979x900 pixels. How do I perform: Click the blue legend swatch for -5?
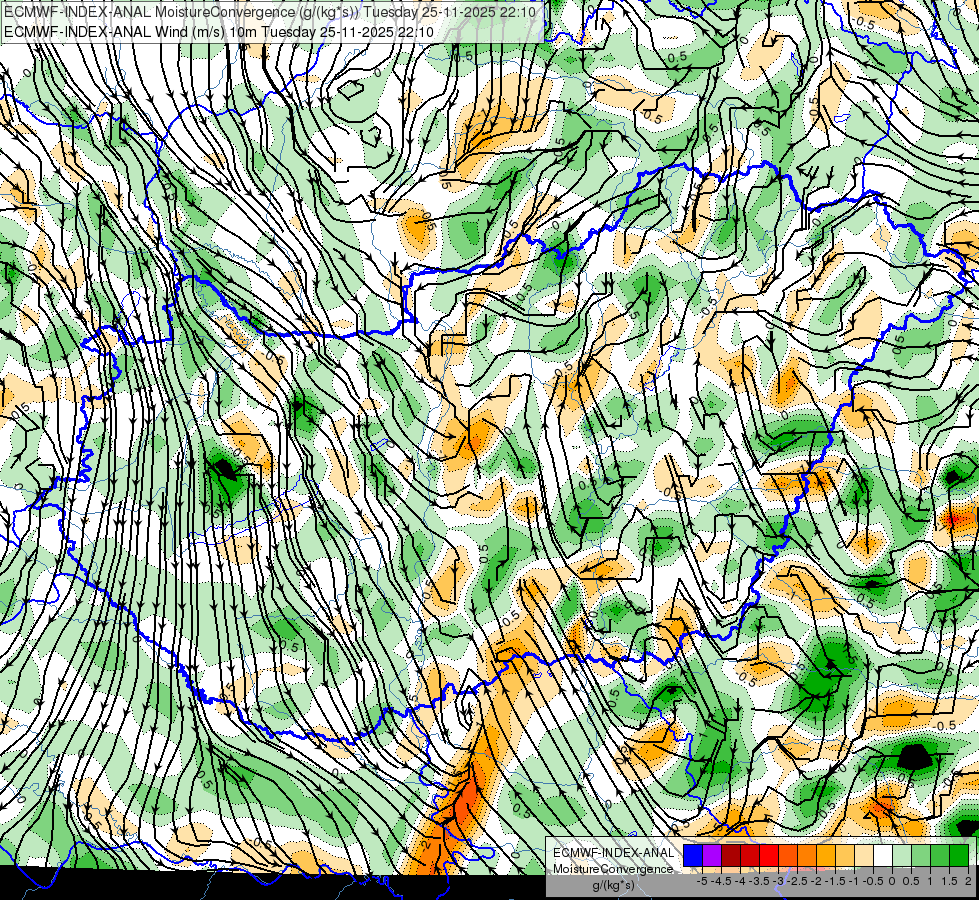[693, 855]
